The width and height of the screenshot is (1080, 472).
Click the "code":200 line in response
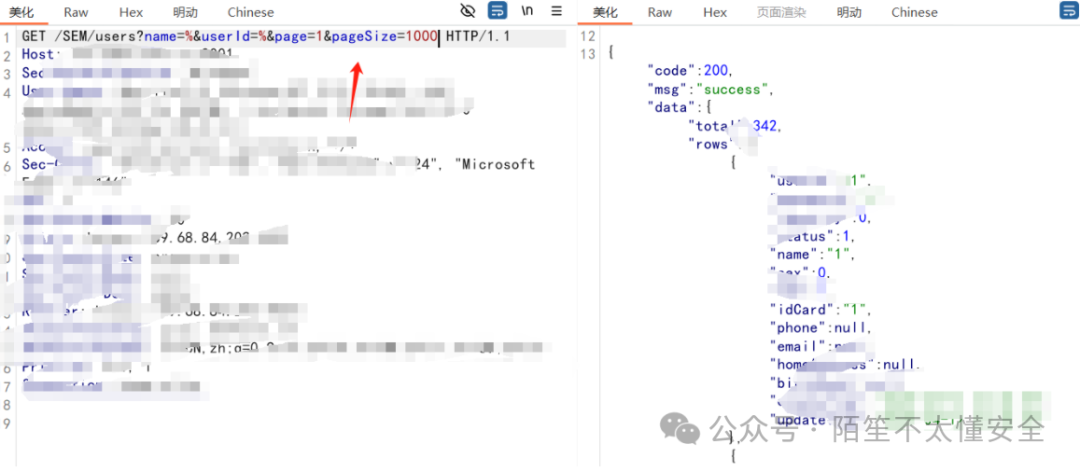point(690,71)
